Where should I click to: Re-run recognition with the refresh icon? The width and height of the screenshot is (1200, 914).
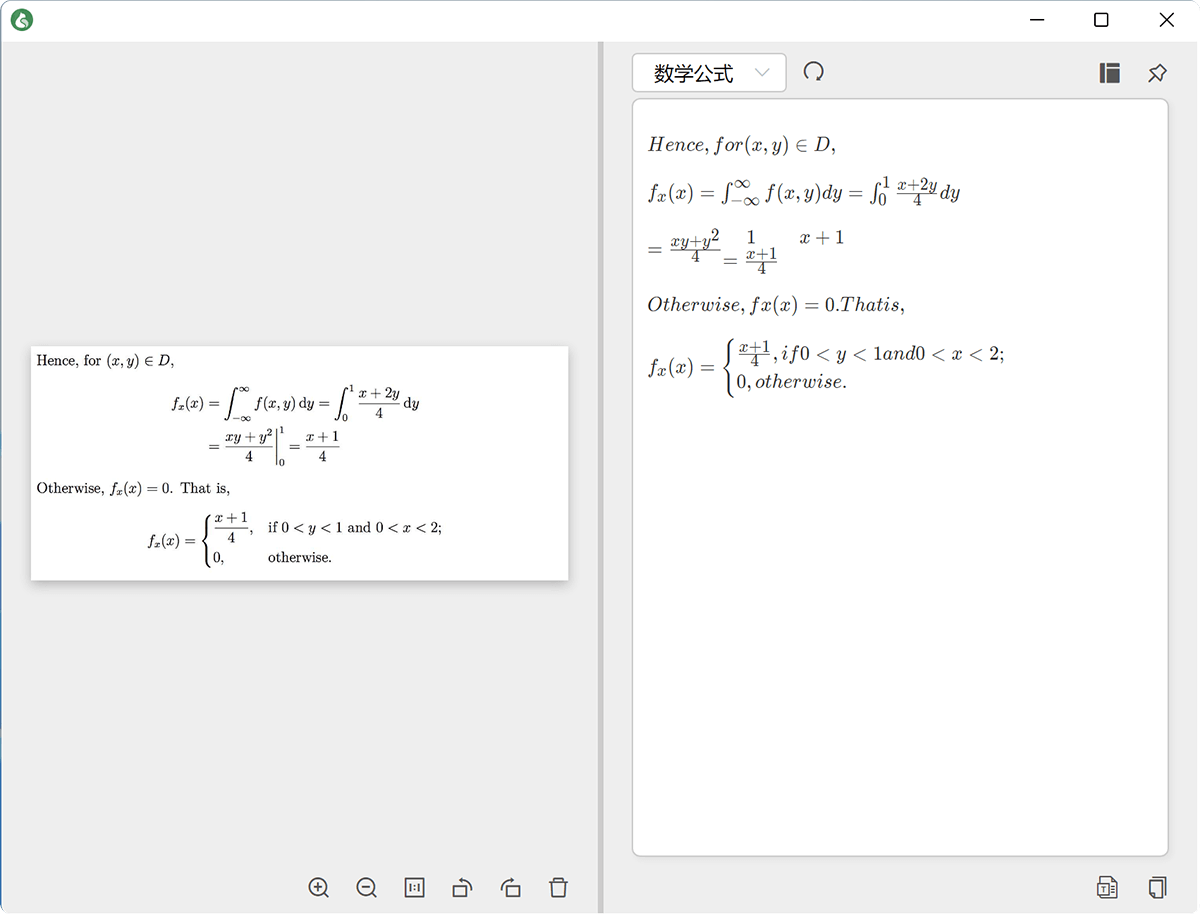pyautogui.click(x=814, y=72)
